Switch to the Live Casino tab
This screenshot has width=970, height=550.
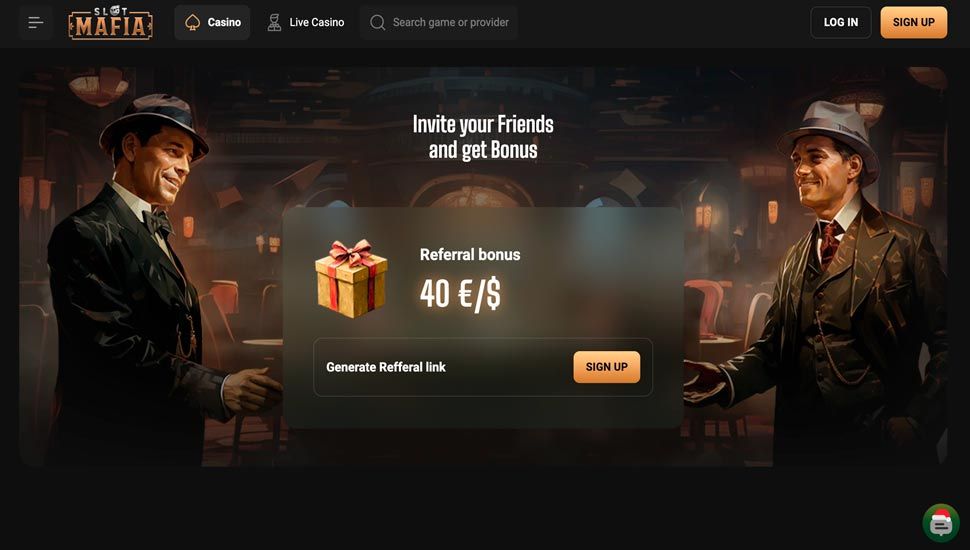[x=306, y=23]
